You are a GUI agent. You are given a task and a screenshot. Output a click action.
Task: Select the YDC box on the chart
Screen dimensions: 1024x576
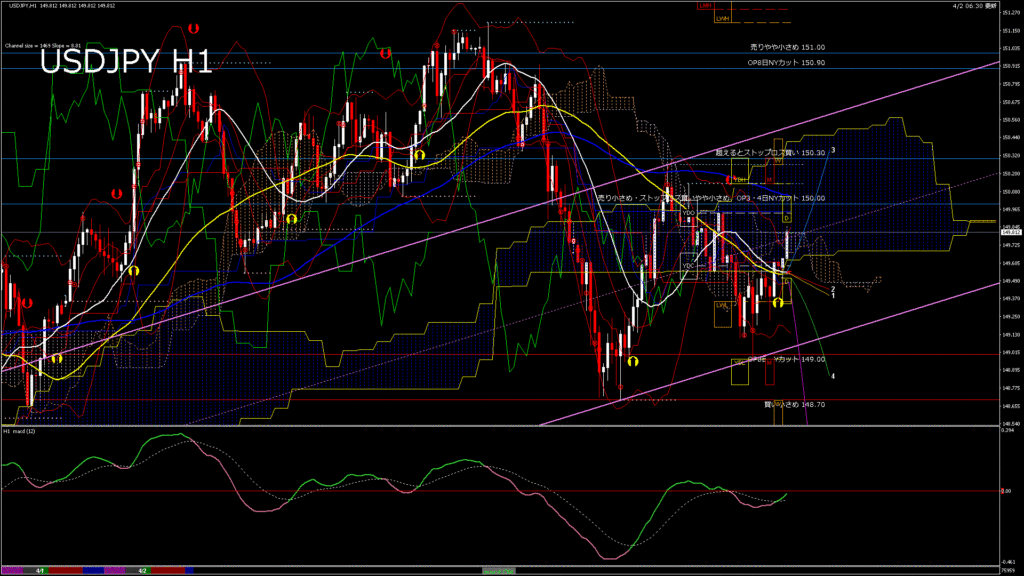click(x=688, y=266)
